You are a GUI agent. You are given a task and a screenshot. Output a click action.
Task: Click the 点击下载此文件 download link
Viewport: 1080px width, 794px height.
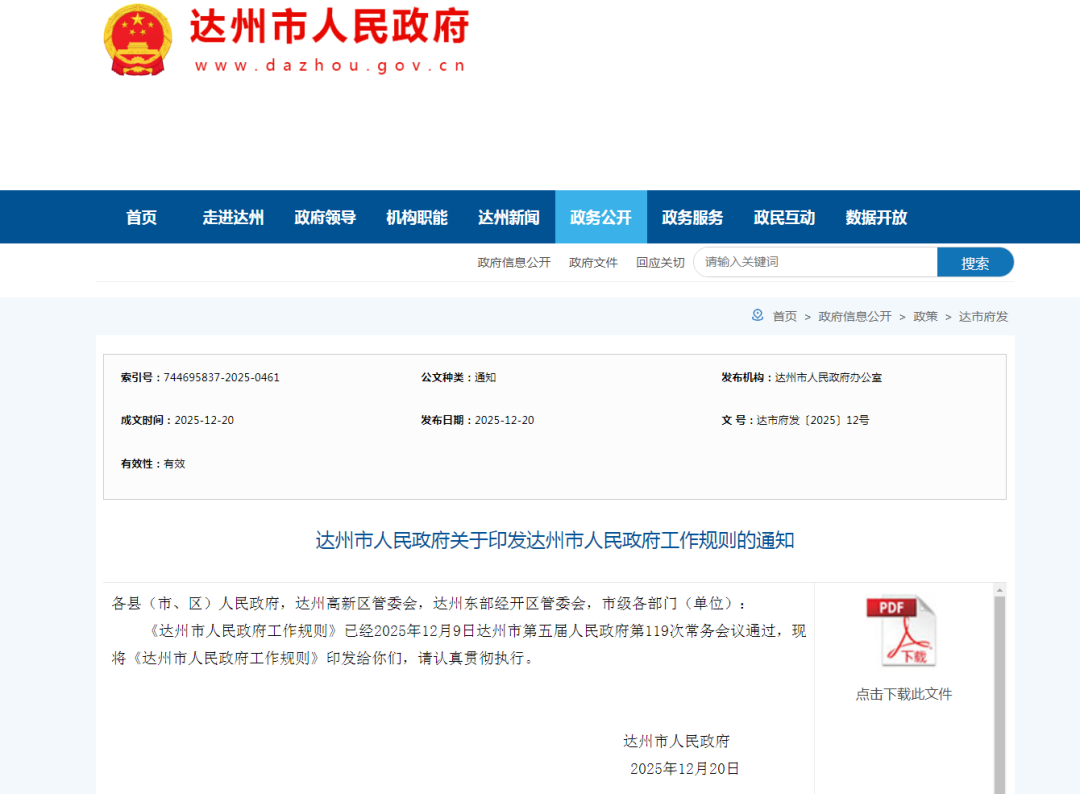tap(903, 694)
